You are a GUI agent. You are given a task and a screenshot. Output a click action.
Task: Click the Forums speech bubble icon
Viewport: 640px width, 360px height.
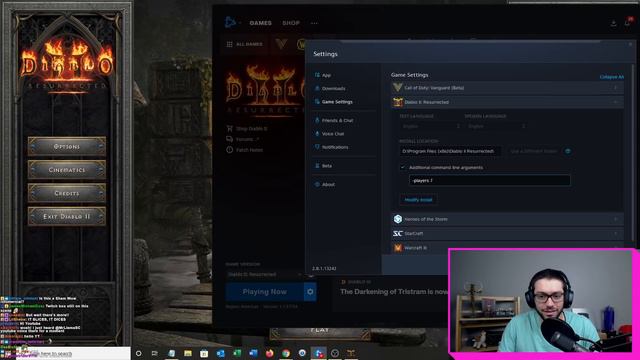pyautogui.click(x=229, y=139)
